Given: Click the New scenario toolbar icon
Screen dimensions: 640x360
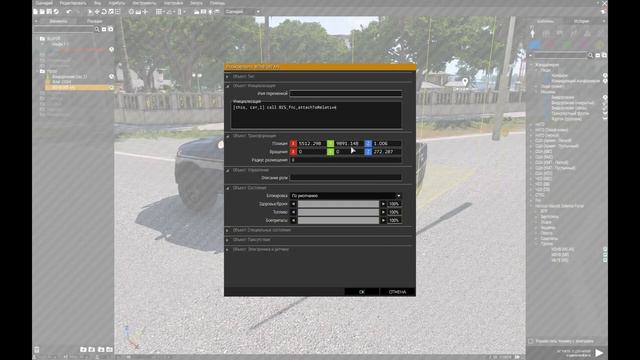Looking at the screenshot, I should (36, 11).
